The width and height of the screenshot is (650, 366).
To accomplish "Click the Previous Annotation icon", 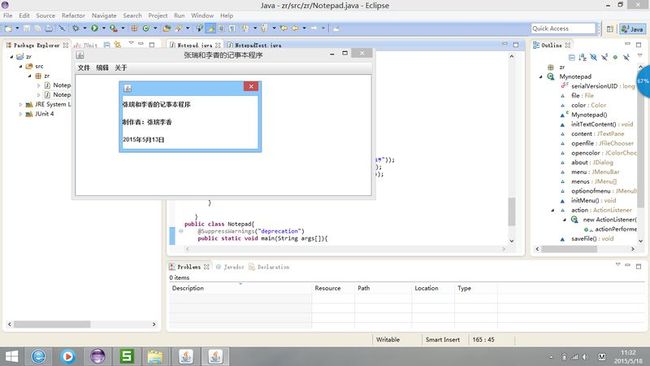I will [x=264, y=28].
